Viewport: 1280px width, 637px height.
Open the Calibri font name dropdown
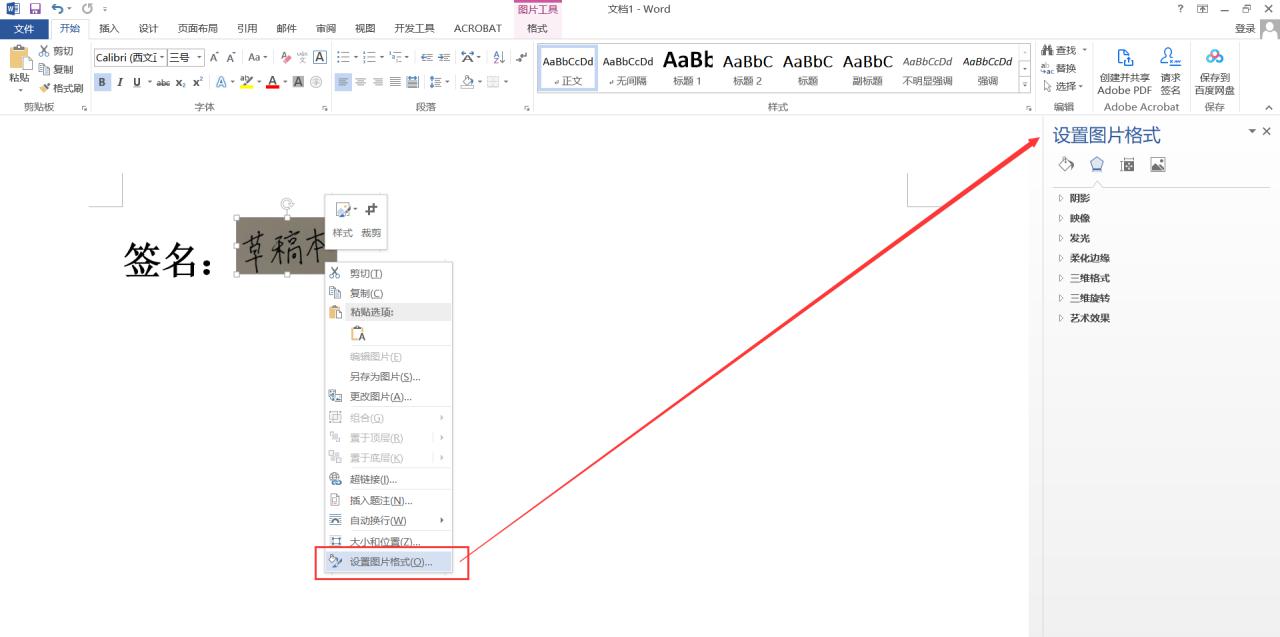[x=160, y=57]
